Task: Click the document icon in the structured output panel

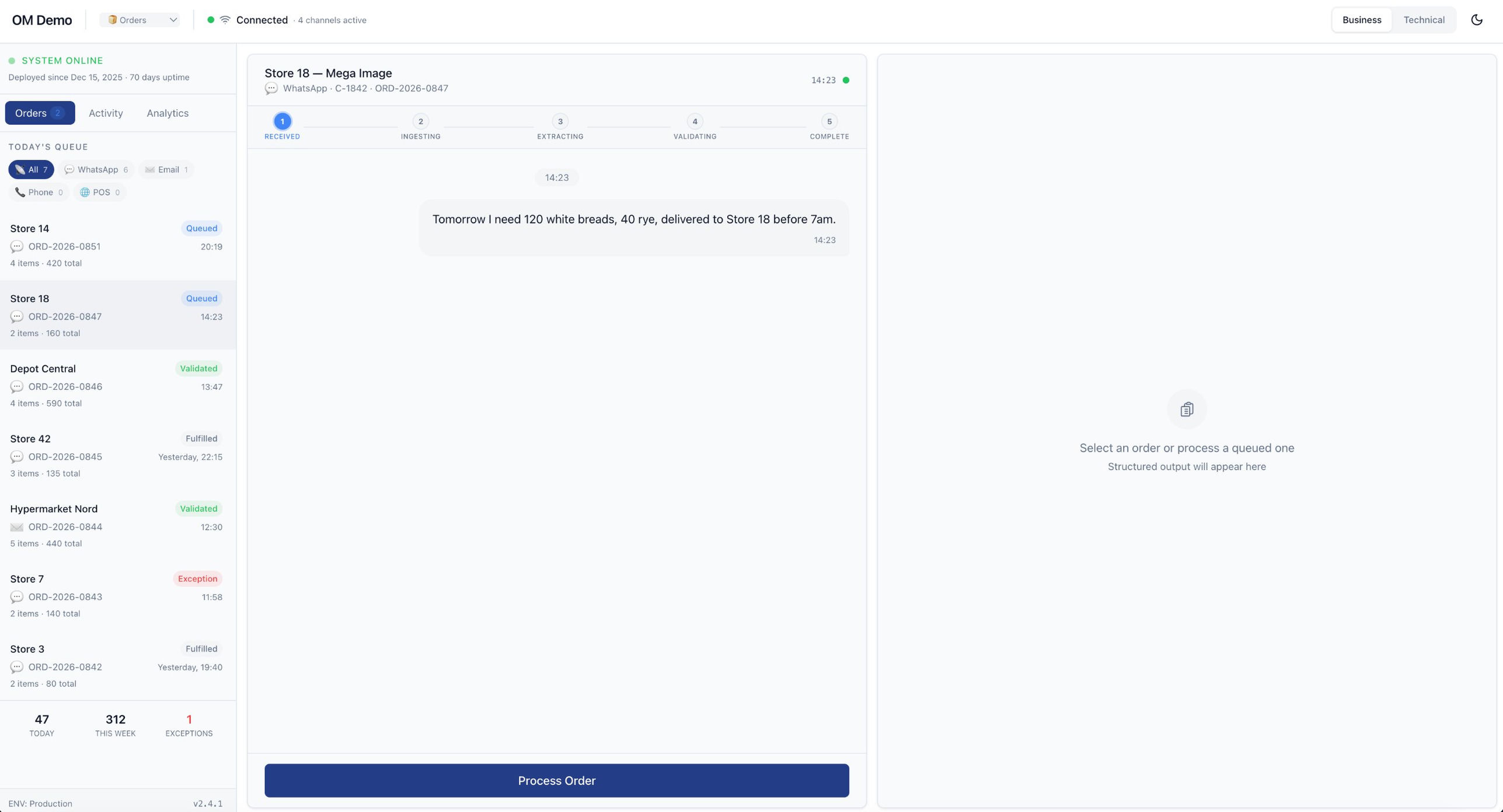Action: point(1187,408)
